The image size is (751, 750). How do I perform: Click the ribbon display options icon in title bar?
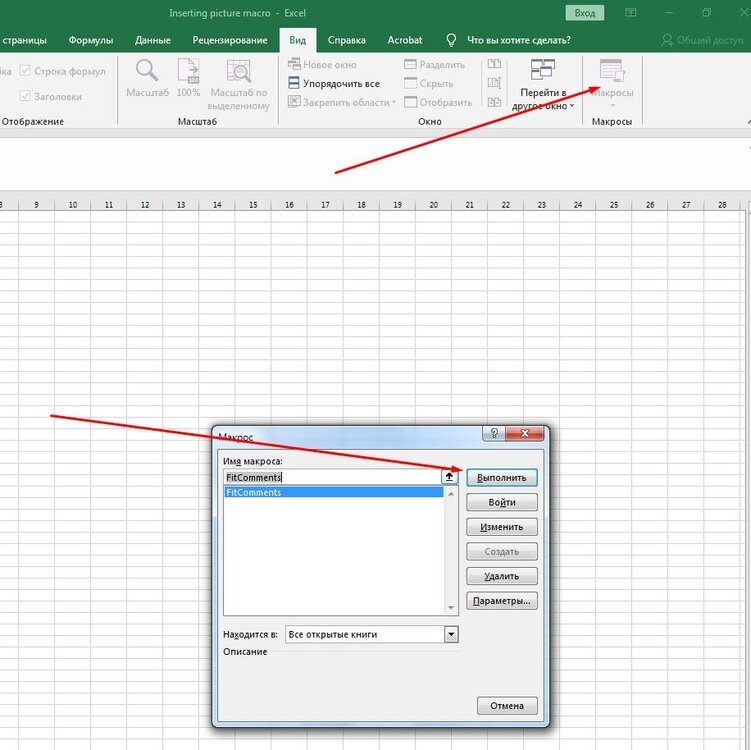631,13
